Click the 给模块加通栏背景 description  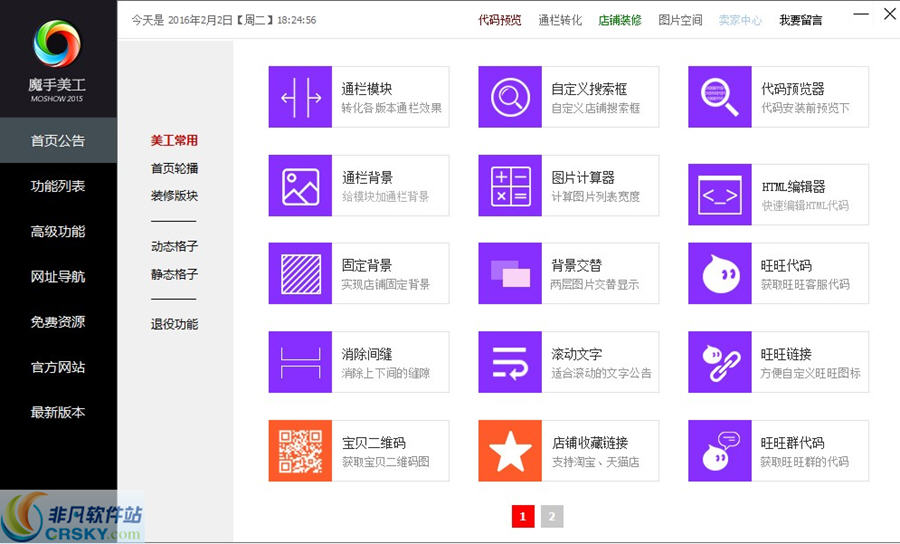[386, 197]
